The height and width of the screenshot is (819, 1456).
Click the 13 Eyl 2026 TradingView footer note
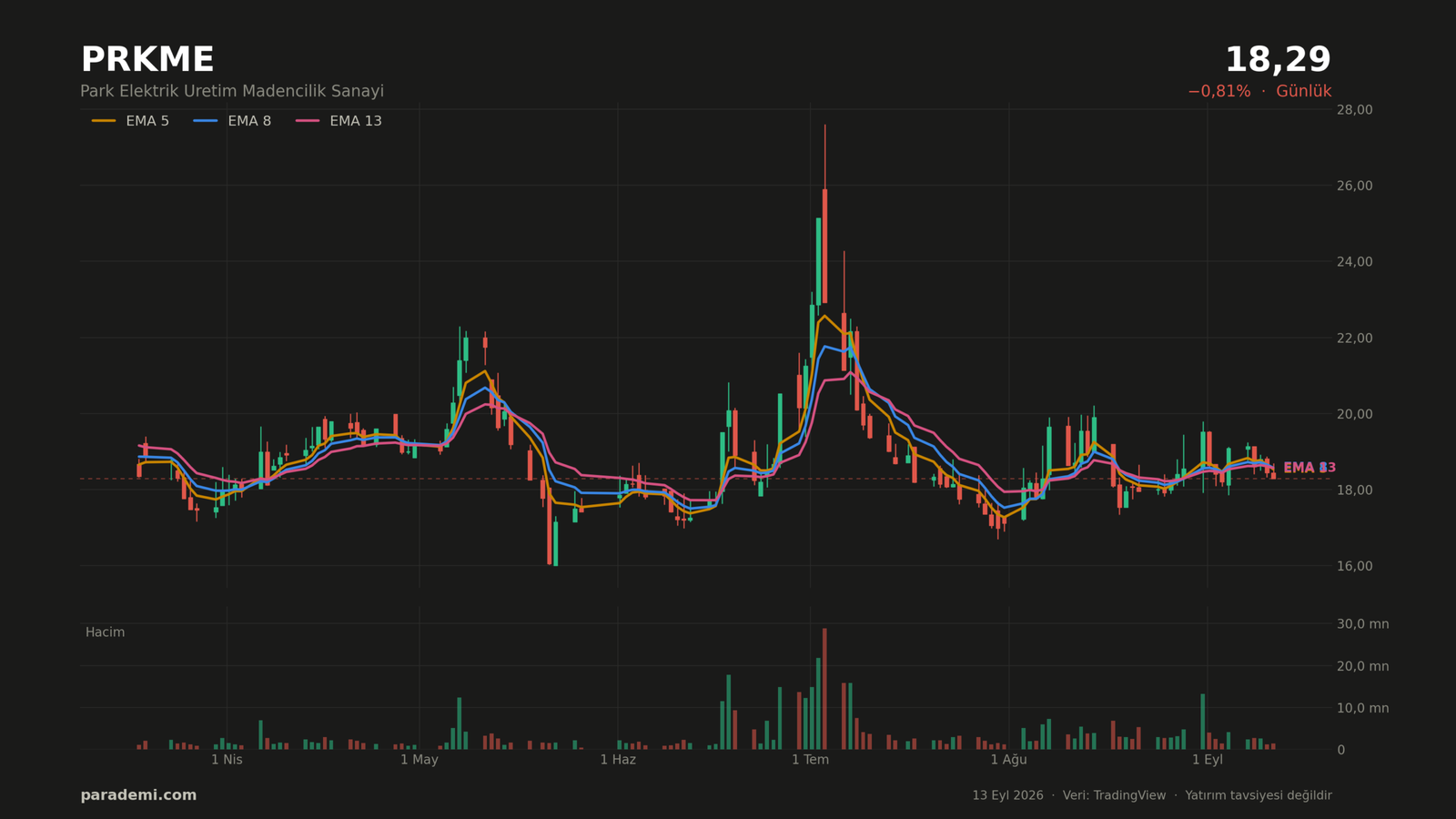pyautogui.click(x=1152, y=795)
